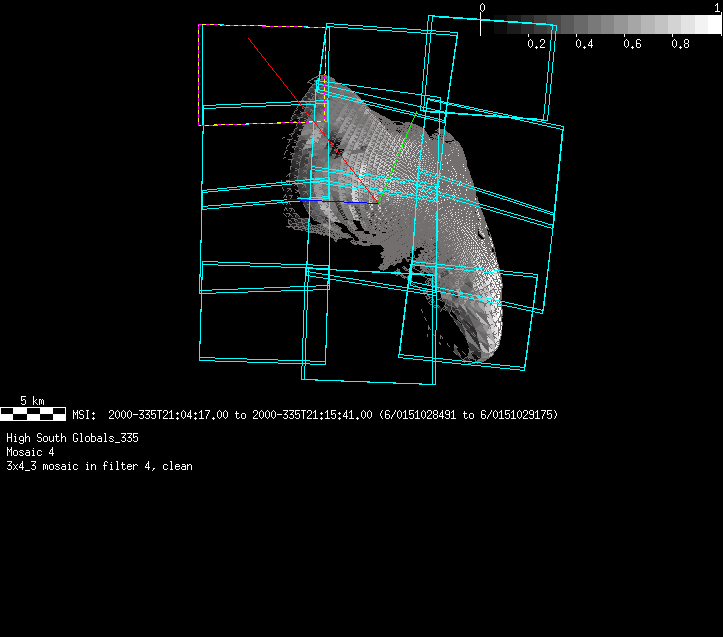The width and height of the screenshot is (723, 637).
Task: Click the 0 marker above the color bar
Action: (x=482, y=8)
